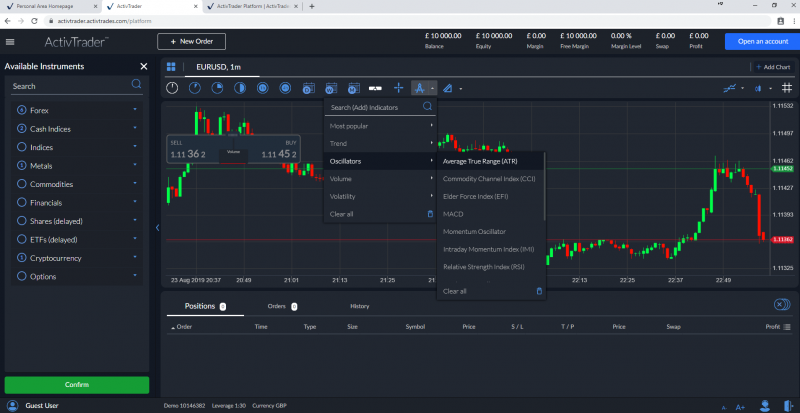Click the chart lines display icon
Viewport: 800px width, 413px height.
tap(730, 88)
